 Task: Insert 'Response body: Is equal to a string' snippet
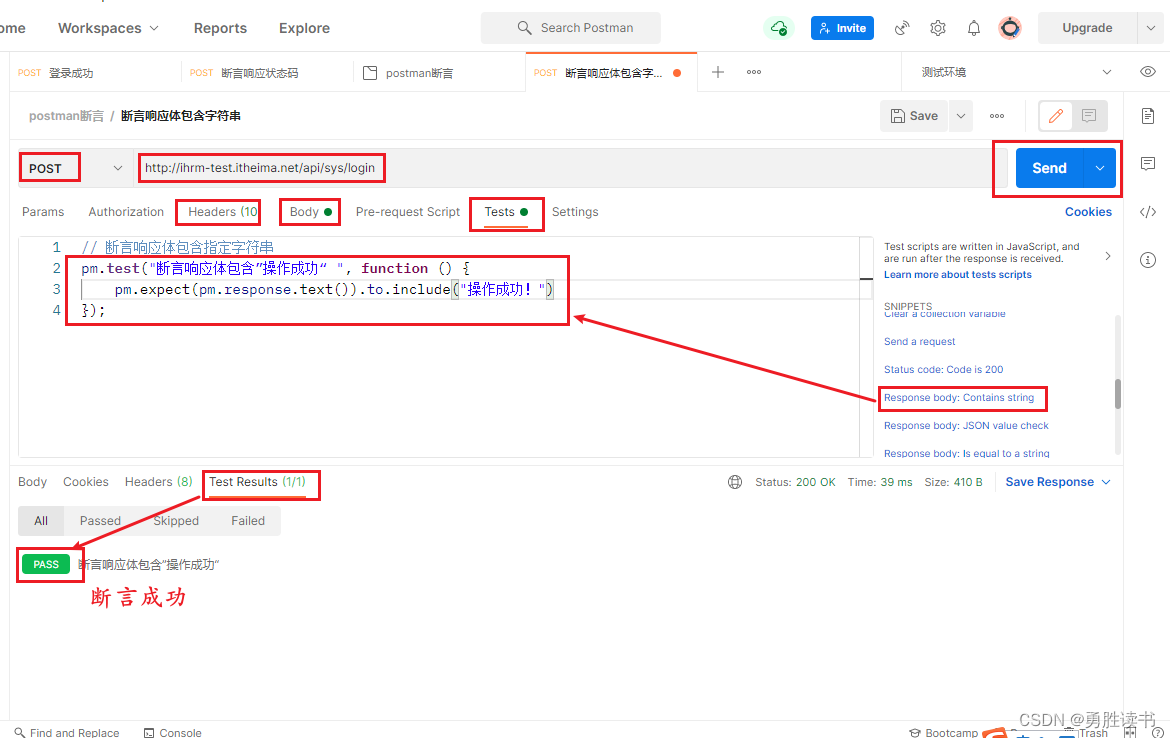coord(966,453)
